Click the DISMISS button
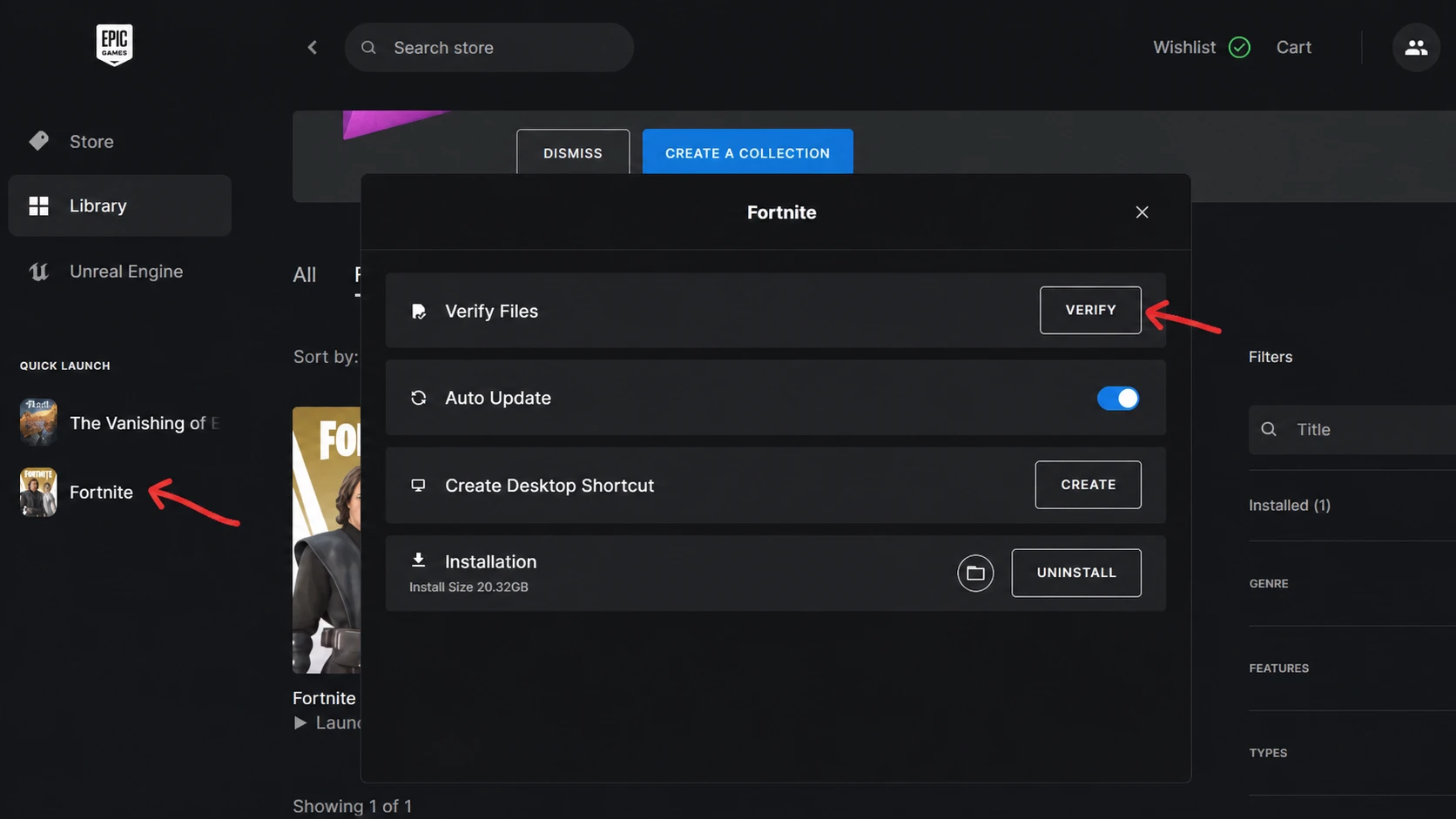The width and height of the screenshot is (1456, 819). click(x=573, y=152)
